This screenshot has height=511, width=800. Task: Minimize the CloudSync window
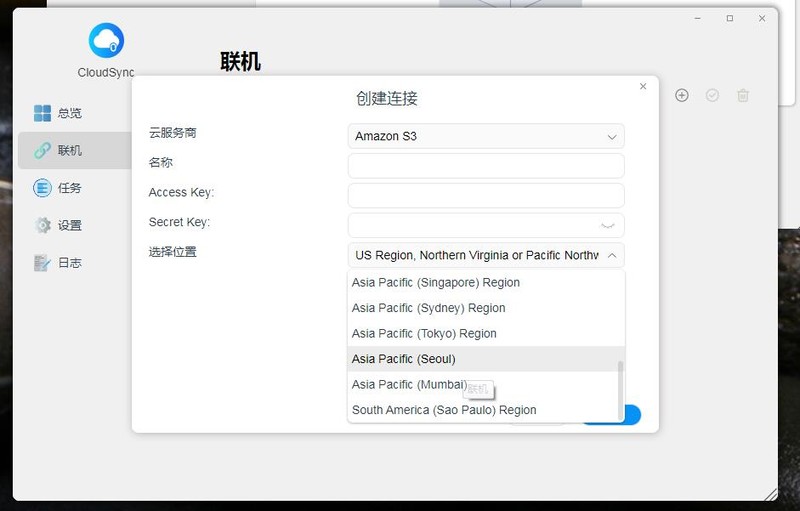coord(697,18)
